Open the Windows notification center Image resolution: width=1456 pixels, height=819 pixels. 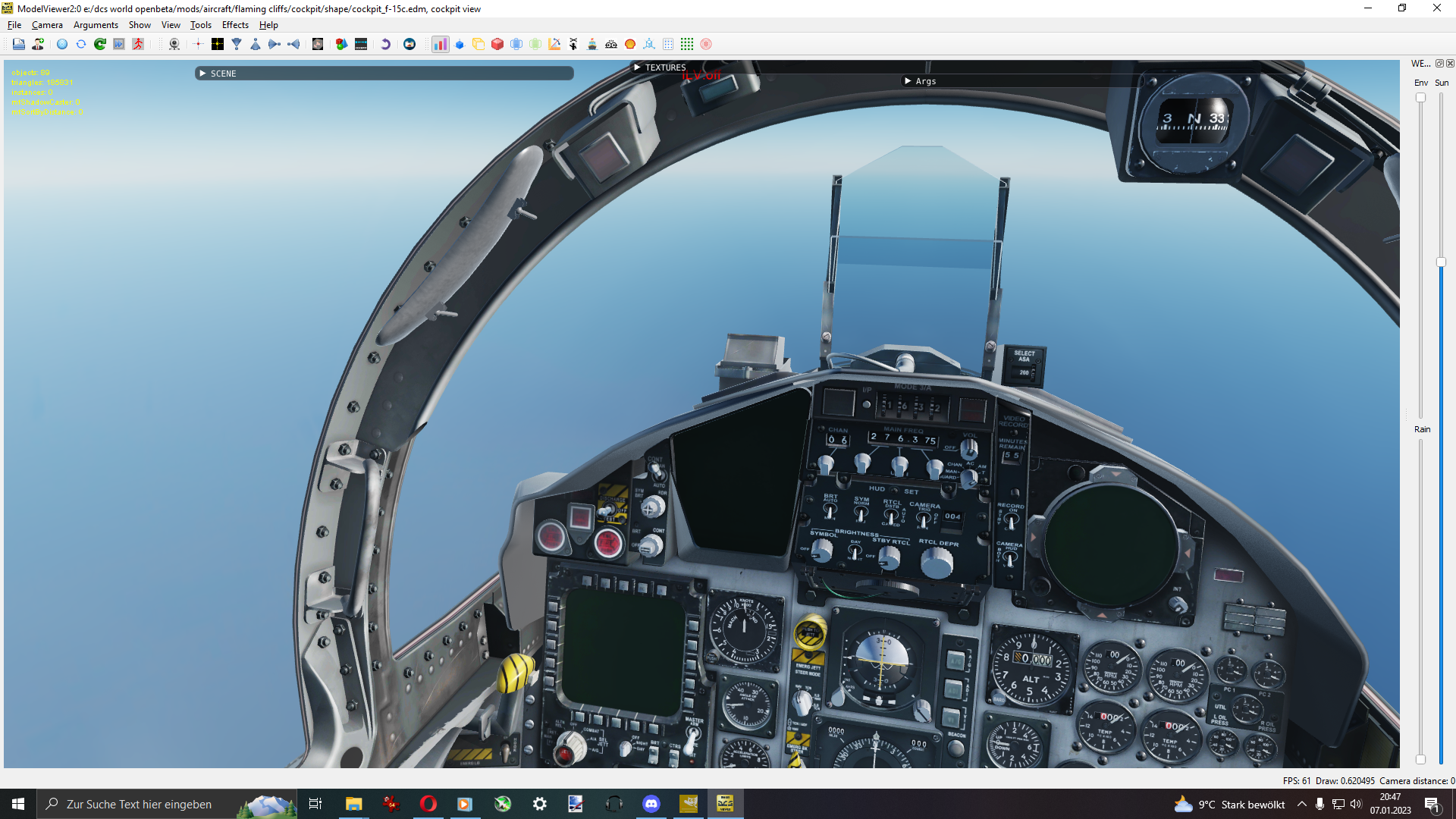tap(1432, 805)
